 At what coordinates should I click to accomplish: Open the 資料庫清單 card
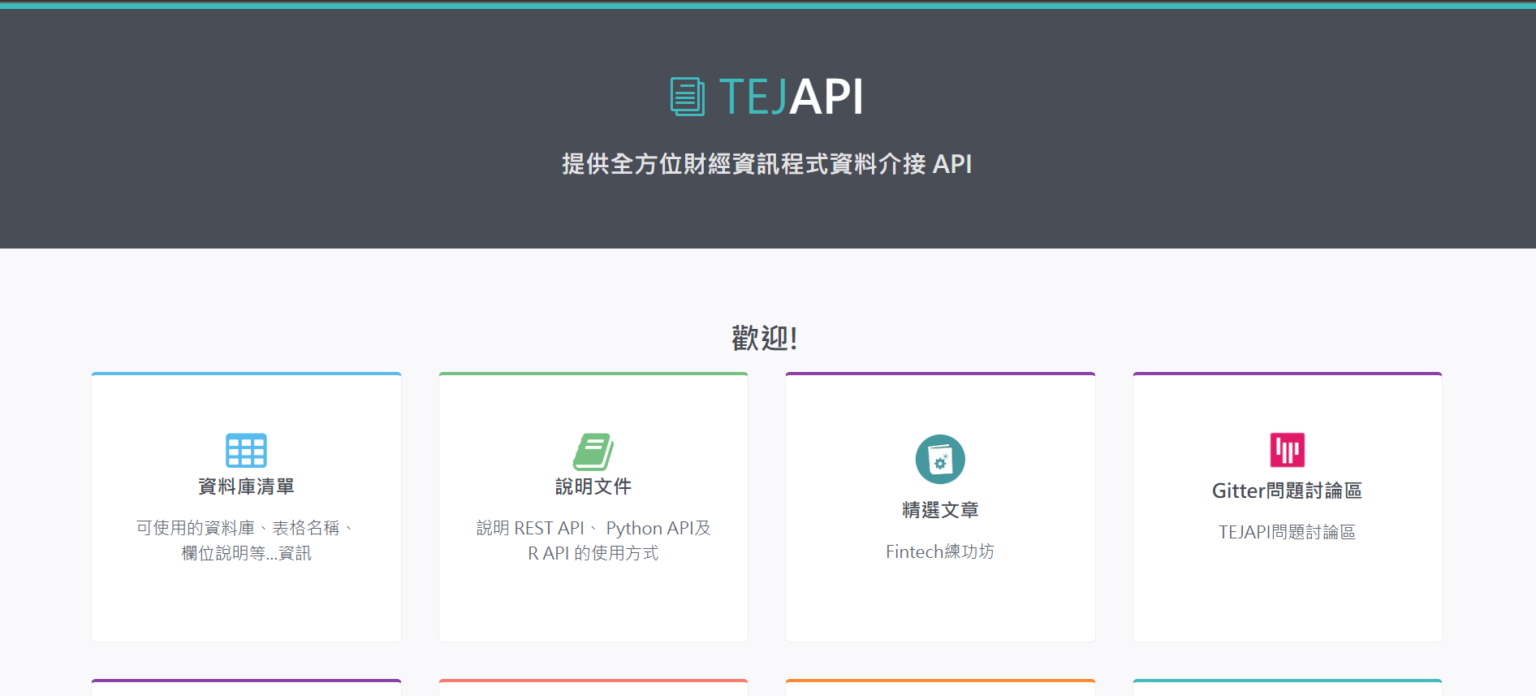point(246,505)
